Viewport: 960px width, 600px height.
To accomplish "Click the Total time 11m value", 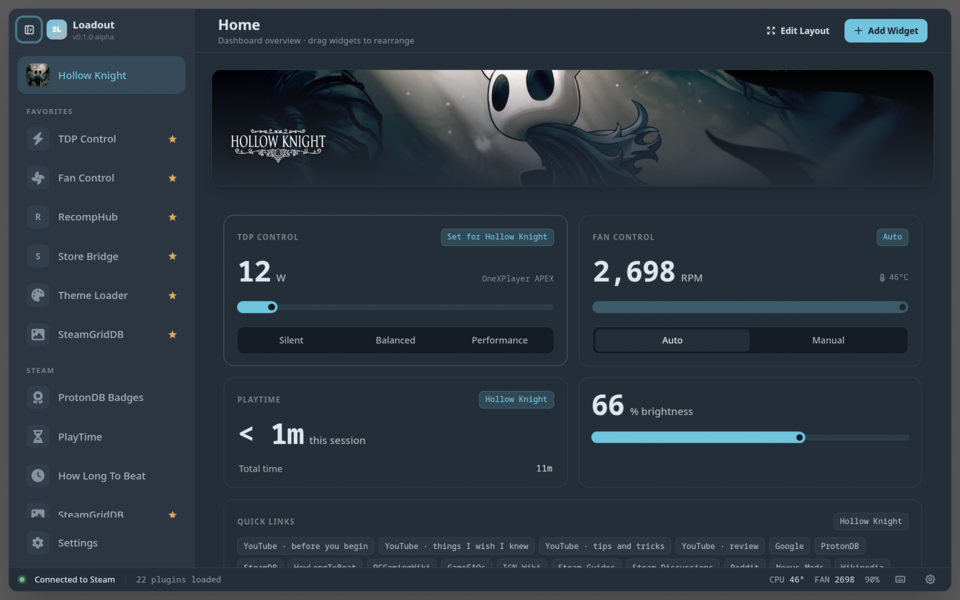I will pos(544,468).
